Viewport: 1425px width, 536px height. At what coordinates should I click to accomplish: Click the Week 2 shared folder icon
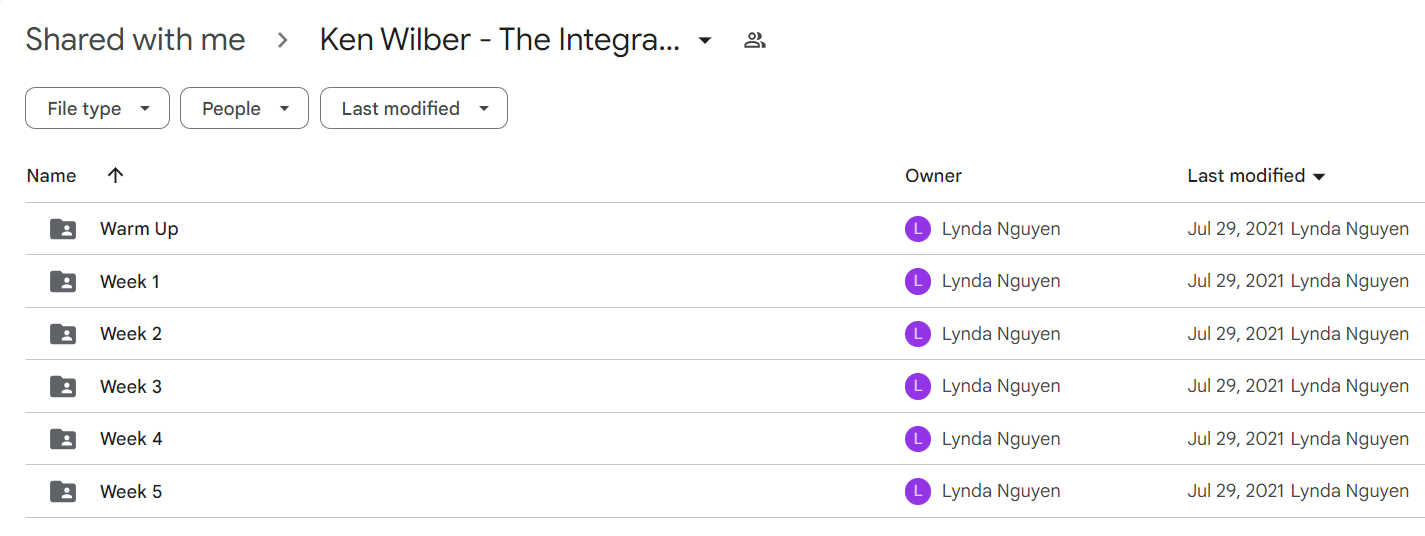click(63, 334)
